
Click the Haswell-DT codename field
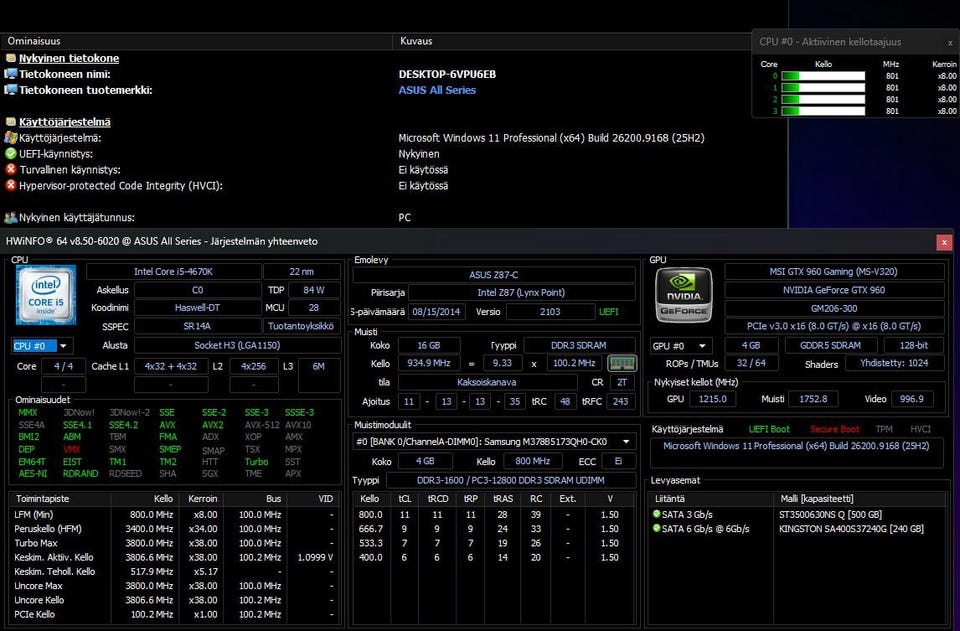click(197, 308)
